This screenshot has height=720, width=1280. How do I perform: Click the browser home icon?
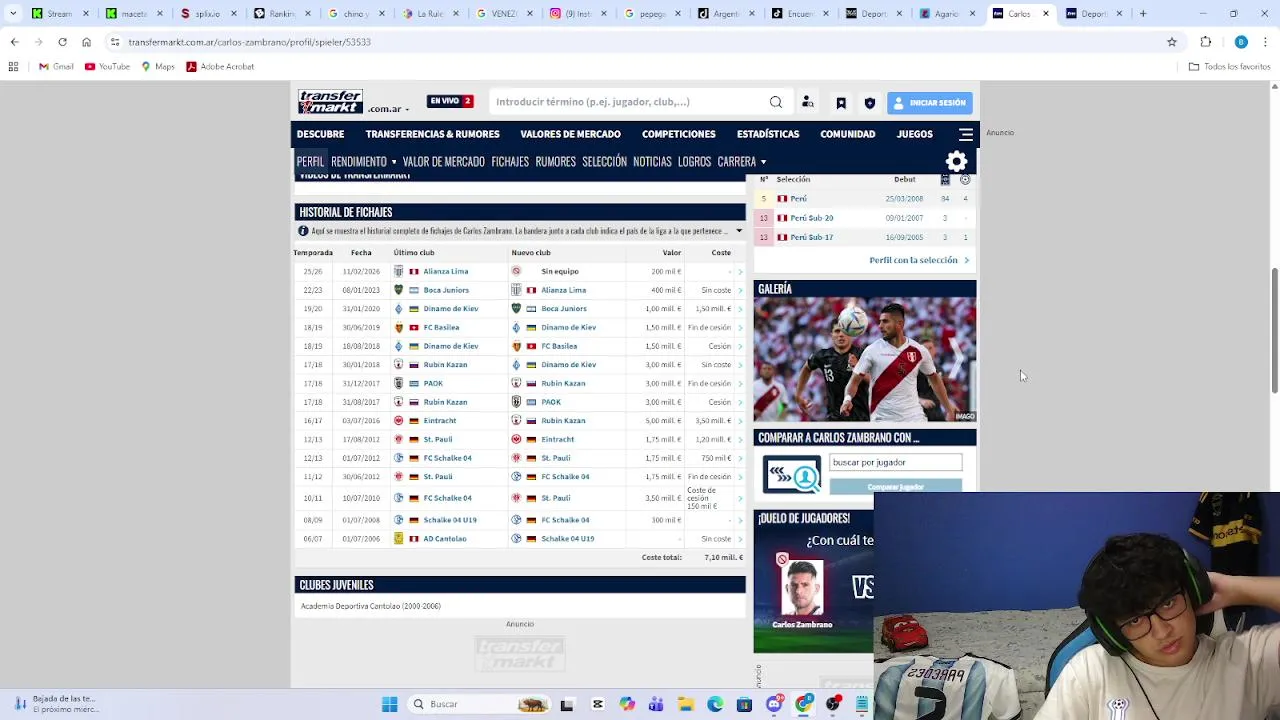[86, 42]
